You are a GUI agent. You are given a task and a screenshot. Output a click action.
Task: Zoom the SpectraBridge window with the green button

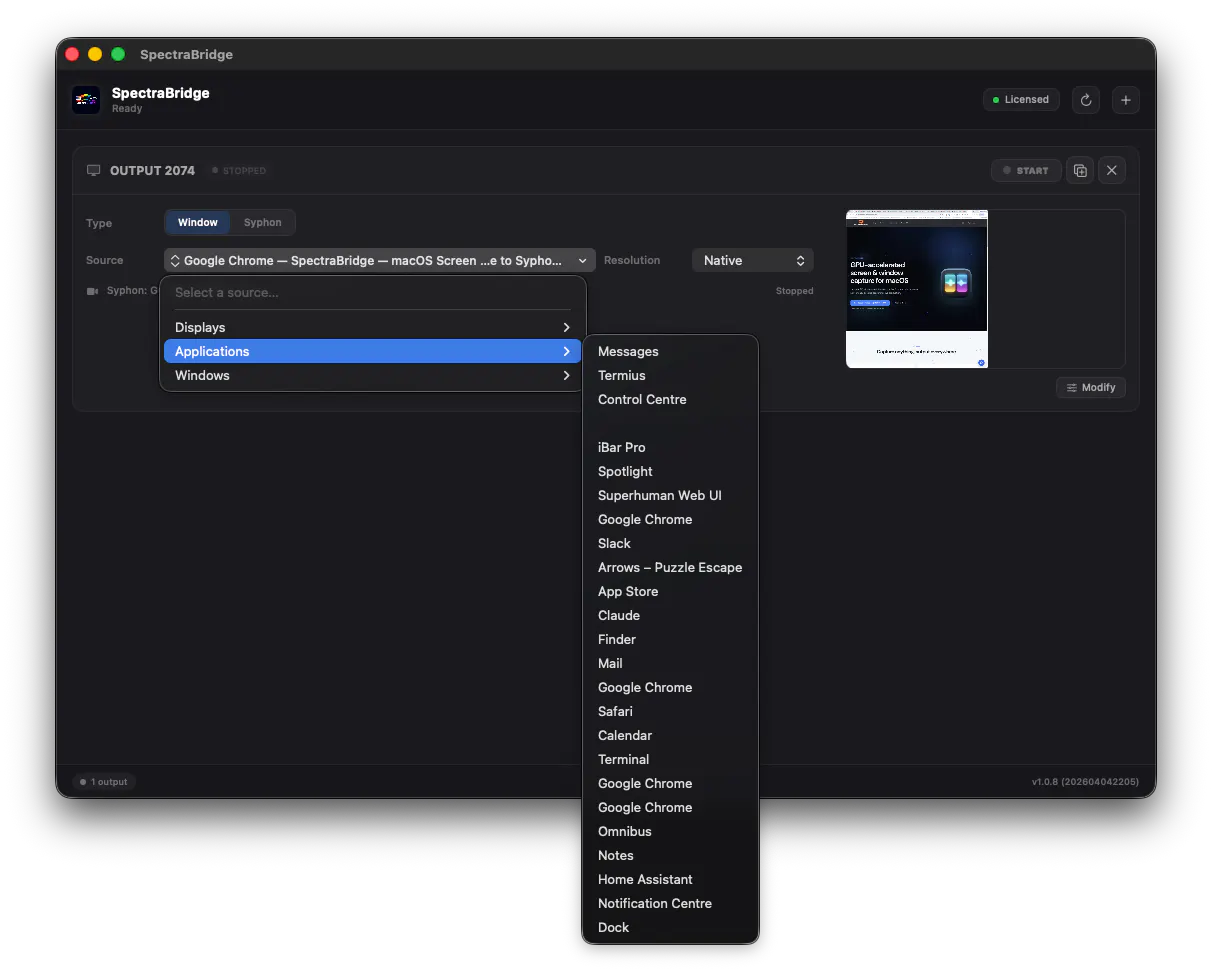coord(118,54)
